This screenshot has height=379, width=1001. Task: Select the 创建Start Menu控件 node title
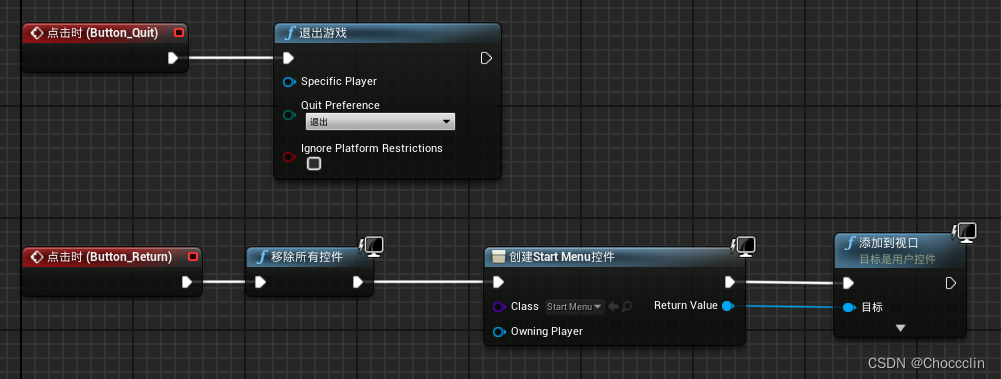tap(562, 258)
